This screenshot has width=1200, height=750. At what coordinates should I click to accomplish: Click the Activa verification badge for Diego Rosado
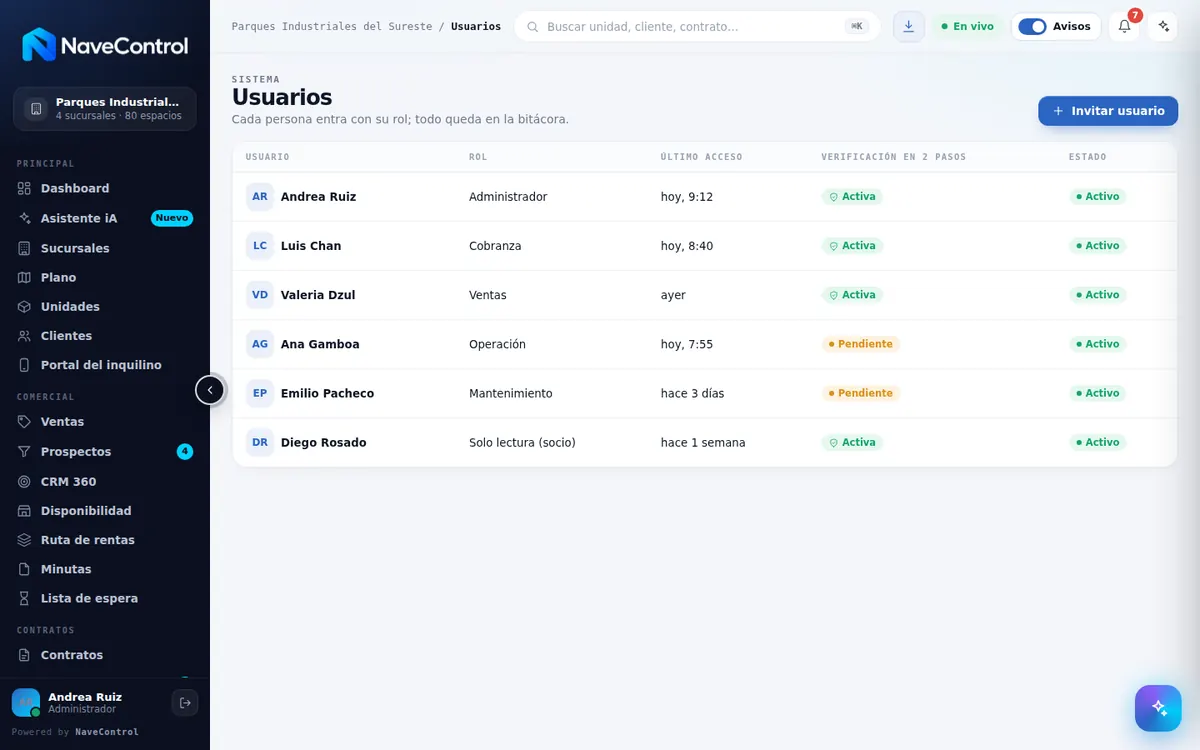[x=852, y=442]
